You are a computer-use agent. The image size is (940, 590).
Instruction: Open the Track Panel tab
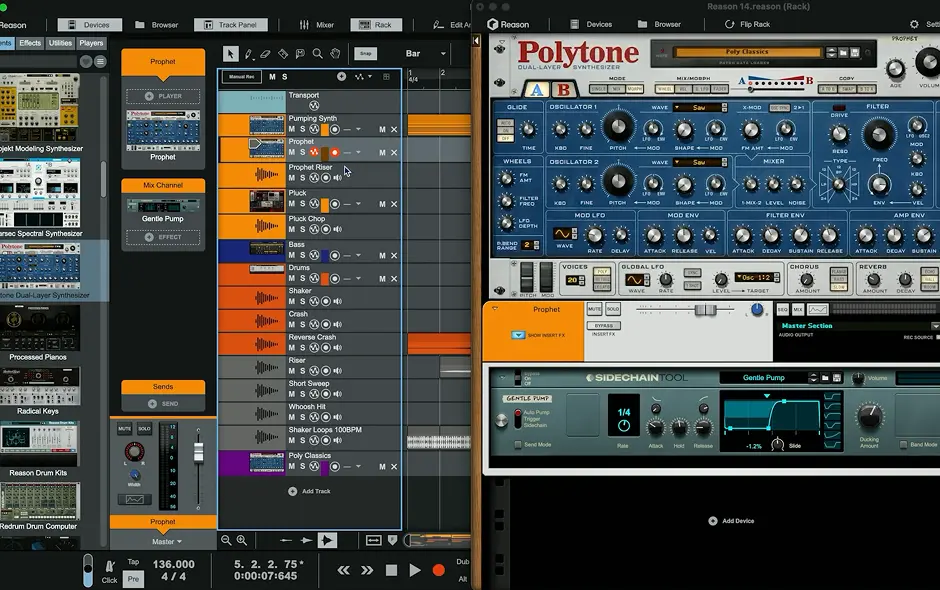[230, 25]
